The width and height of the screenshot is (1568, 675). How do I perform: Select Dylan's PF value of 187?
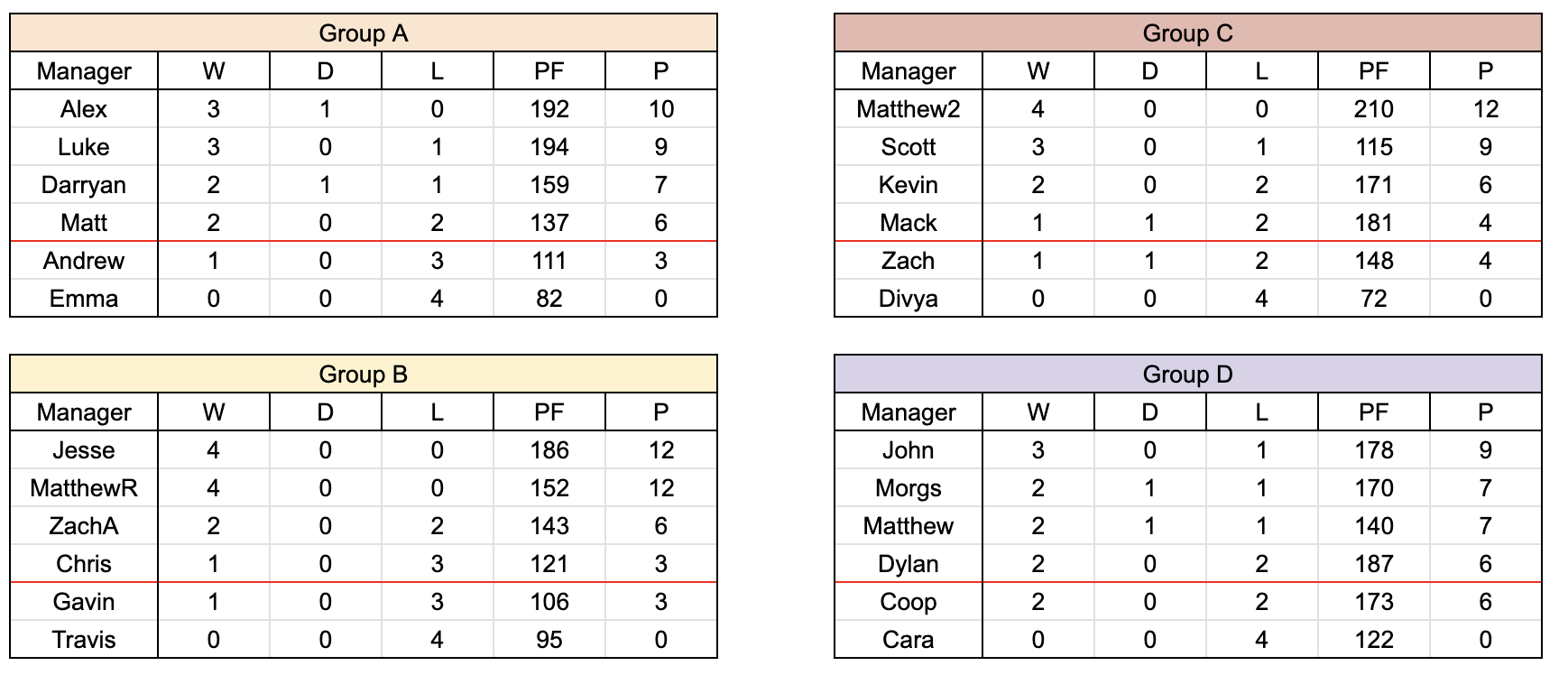point(1373,564)
